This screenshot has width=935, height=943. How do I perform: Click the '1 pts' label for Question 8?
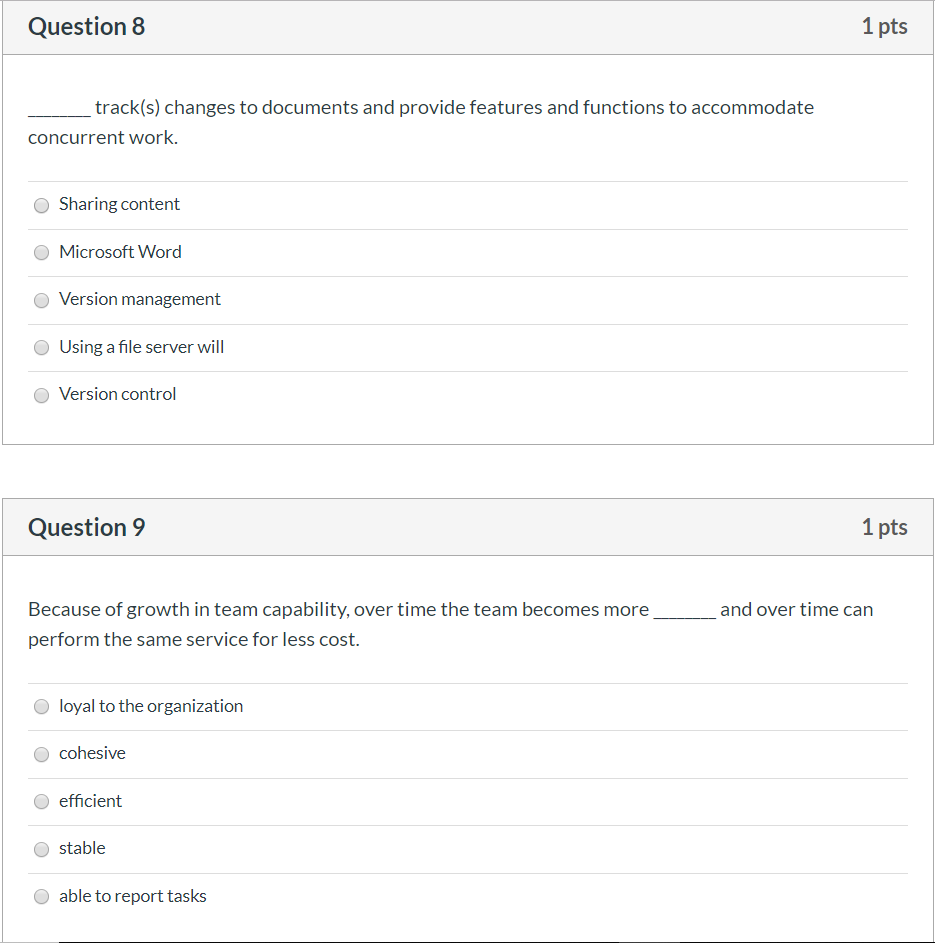point(884,27)
